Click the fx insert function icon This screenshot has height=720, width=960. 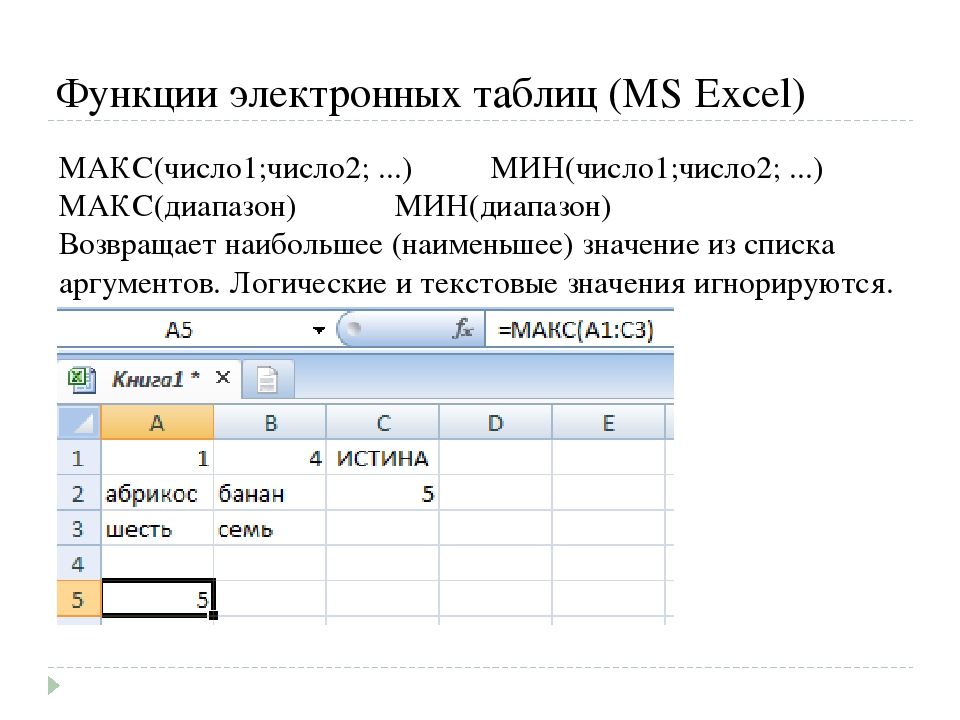463,329
